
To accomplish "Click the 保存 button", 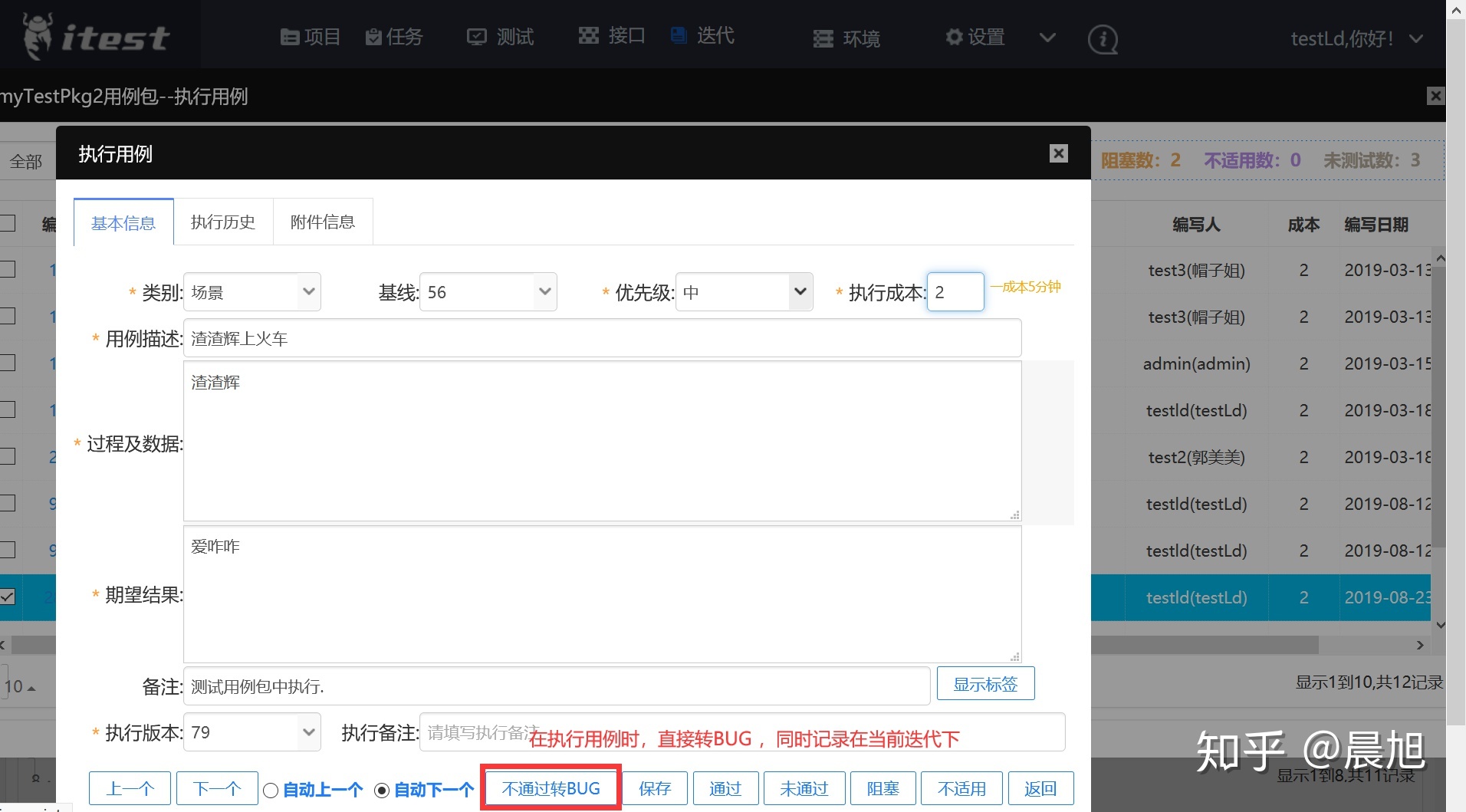I will tap(655, 788).
